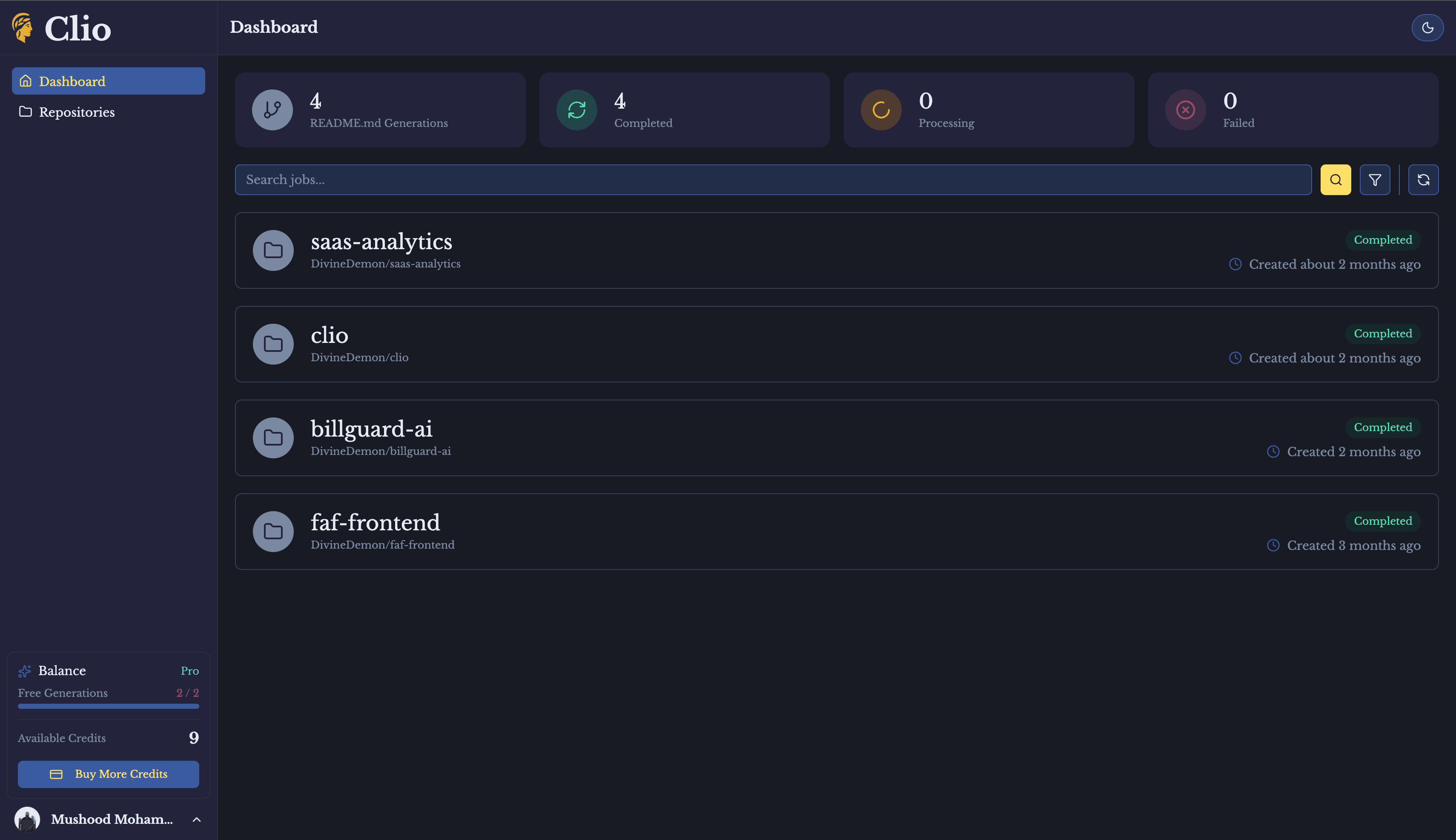Click the git branch icon on README.md Generations card

[x=271, y=109]
